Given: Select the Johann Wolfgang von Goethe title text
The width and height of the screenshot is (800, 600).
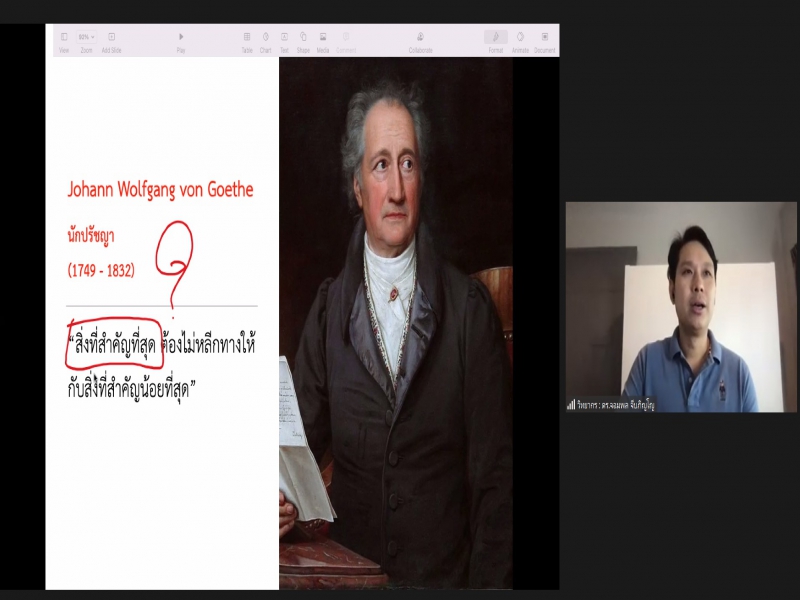Looking at the screenshot, I should click(x=160, y=190).
